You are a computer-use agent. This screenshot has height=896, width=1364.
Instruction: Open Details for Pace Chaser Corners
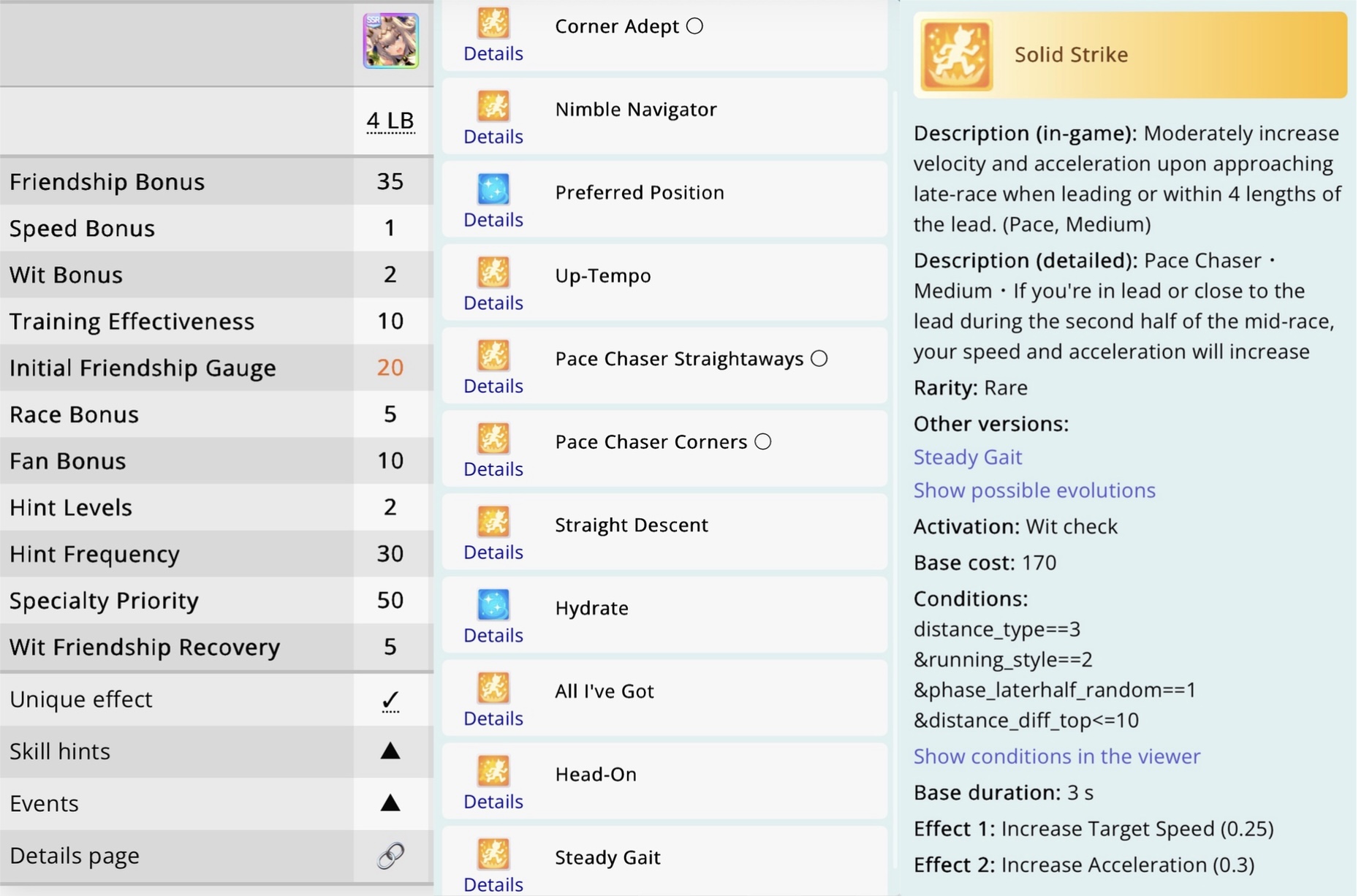(x=493, y=469)
